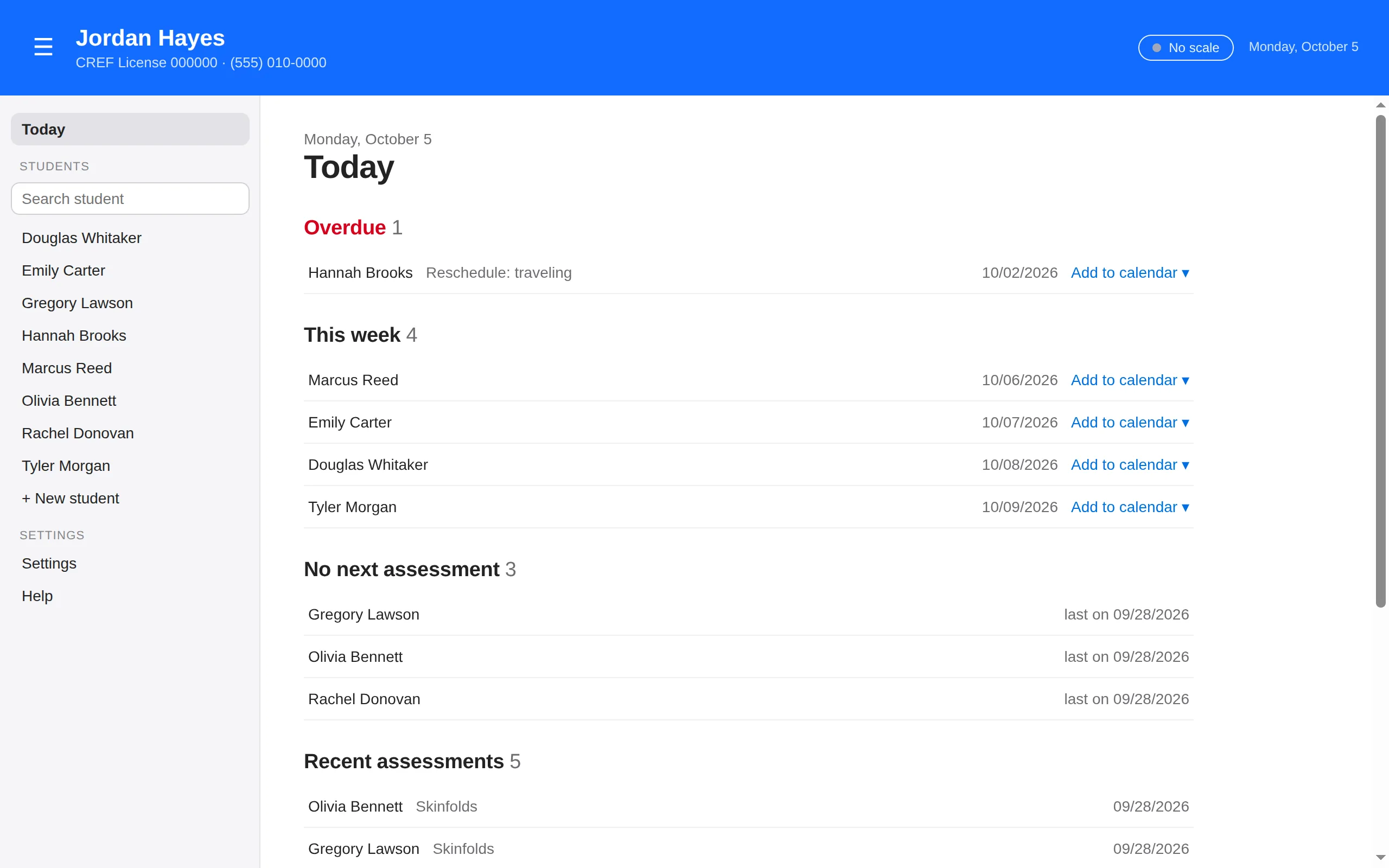Open Emily Carter in the sidebar

(130, 270)
